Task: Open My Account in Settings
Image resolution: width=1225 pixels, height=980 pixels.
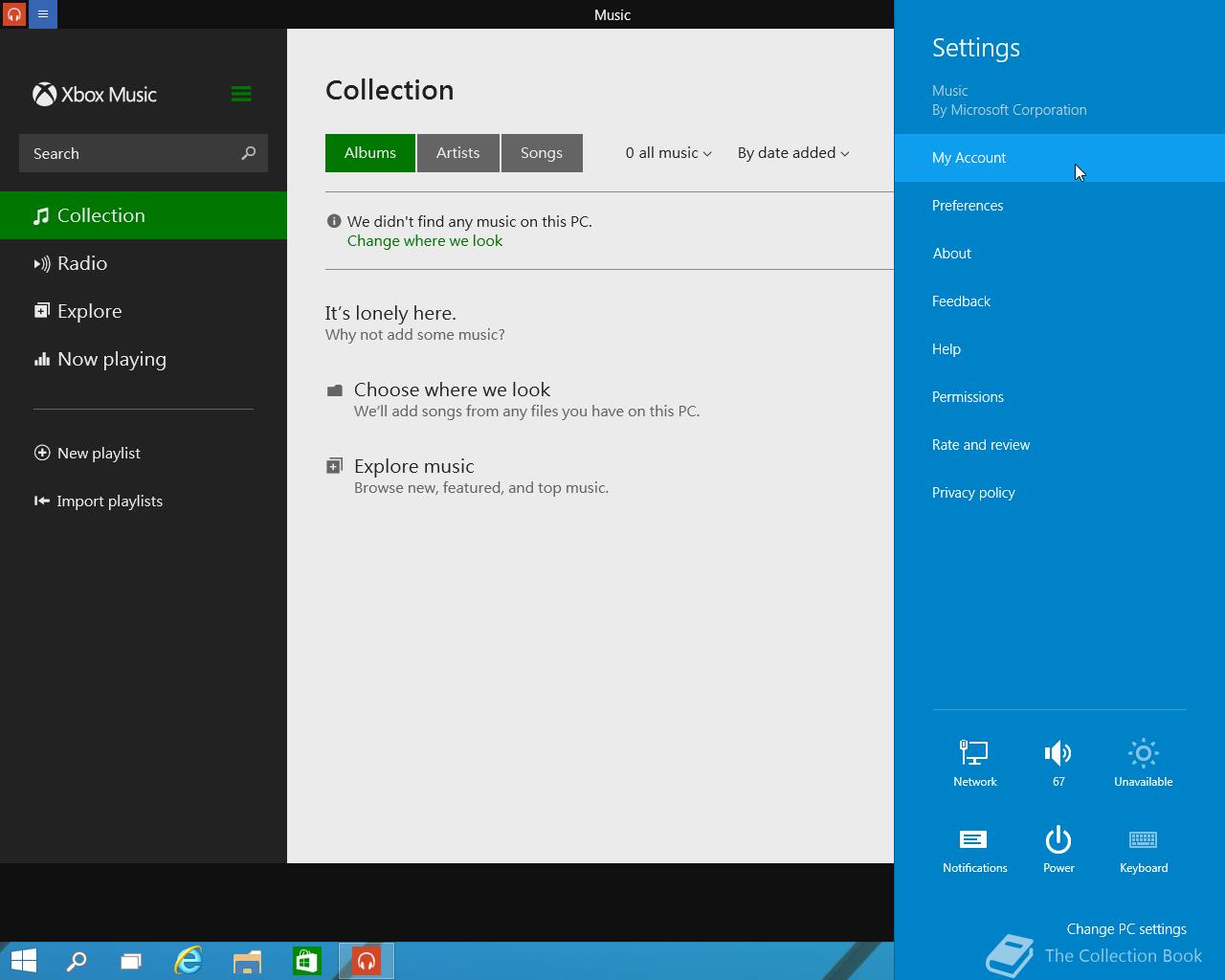Action: pos(1059,158)
